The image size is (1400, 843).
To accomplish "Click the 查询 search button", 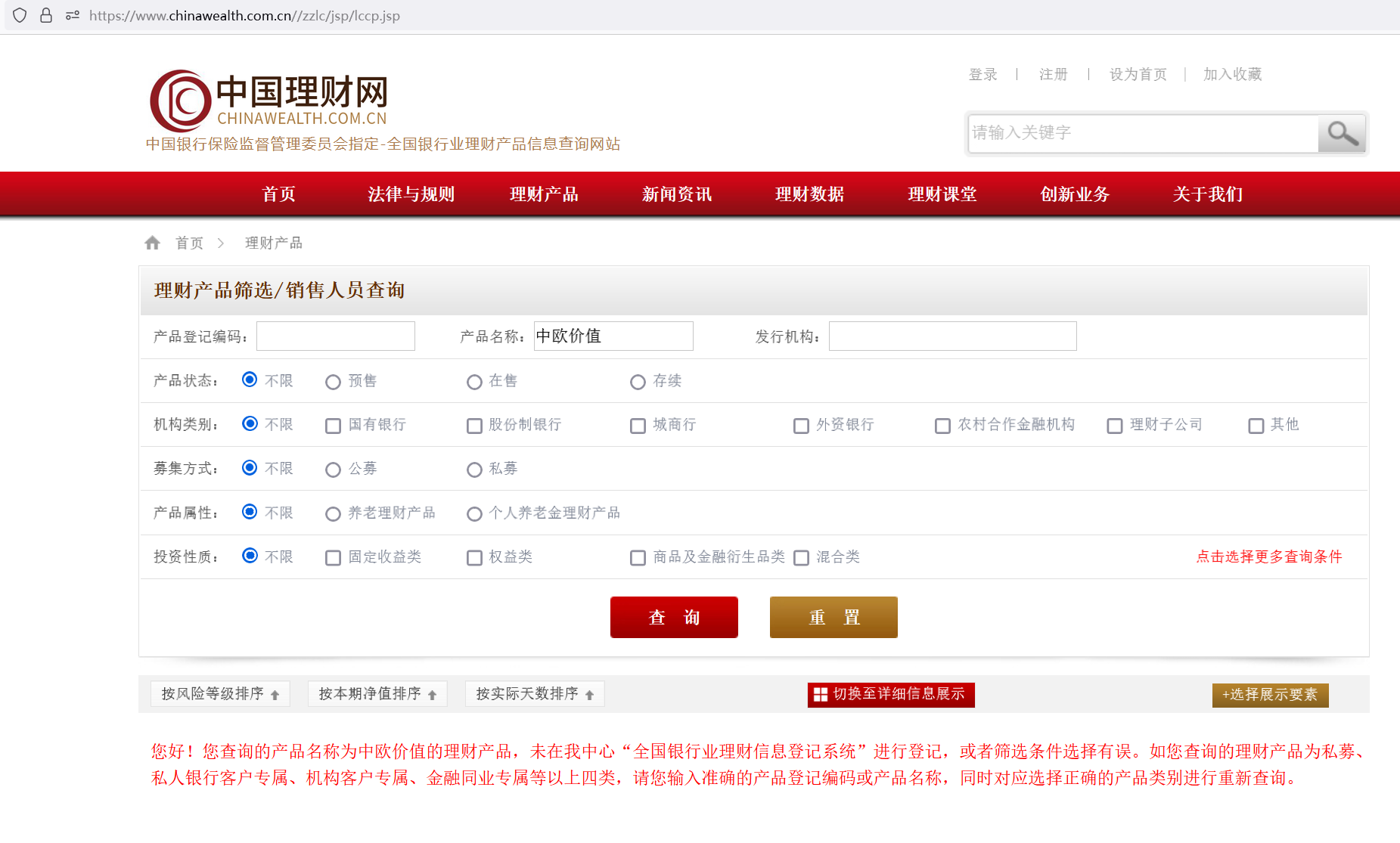I will (x=674, y=617).
